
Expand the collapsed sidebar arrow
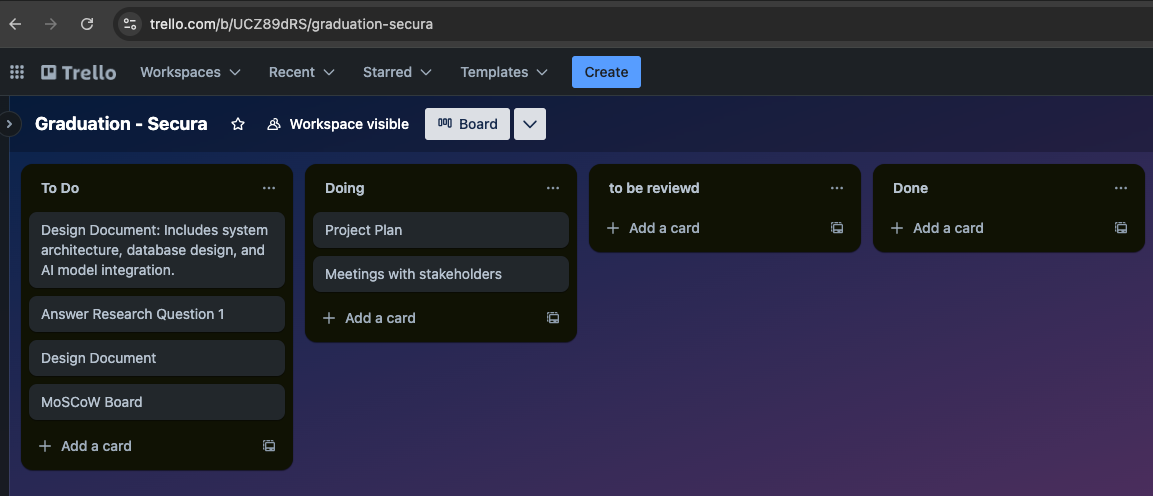pos(10,124)
